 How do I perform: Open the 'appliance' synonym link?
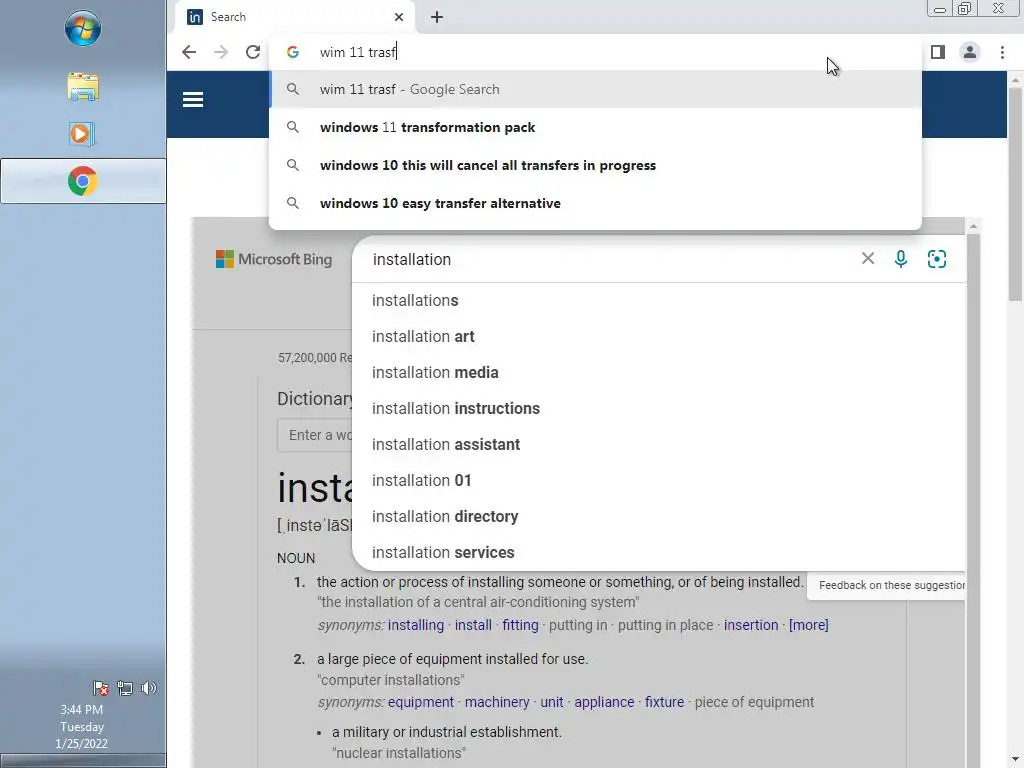coord(604,702)
